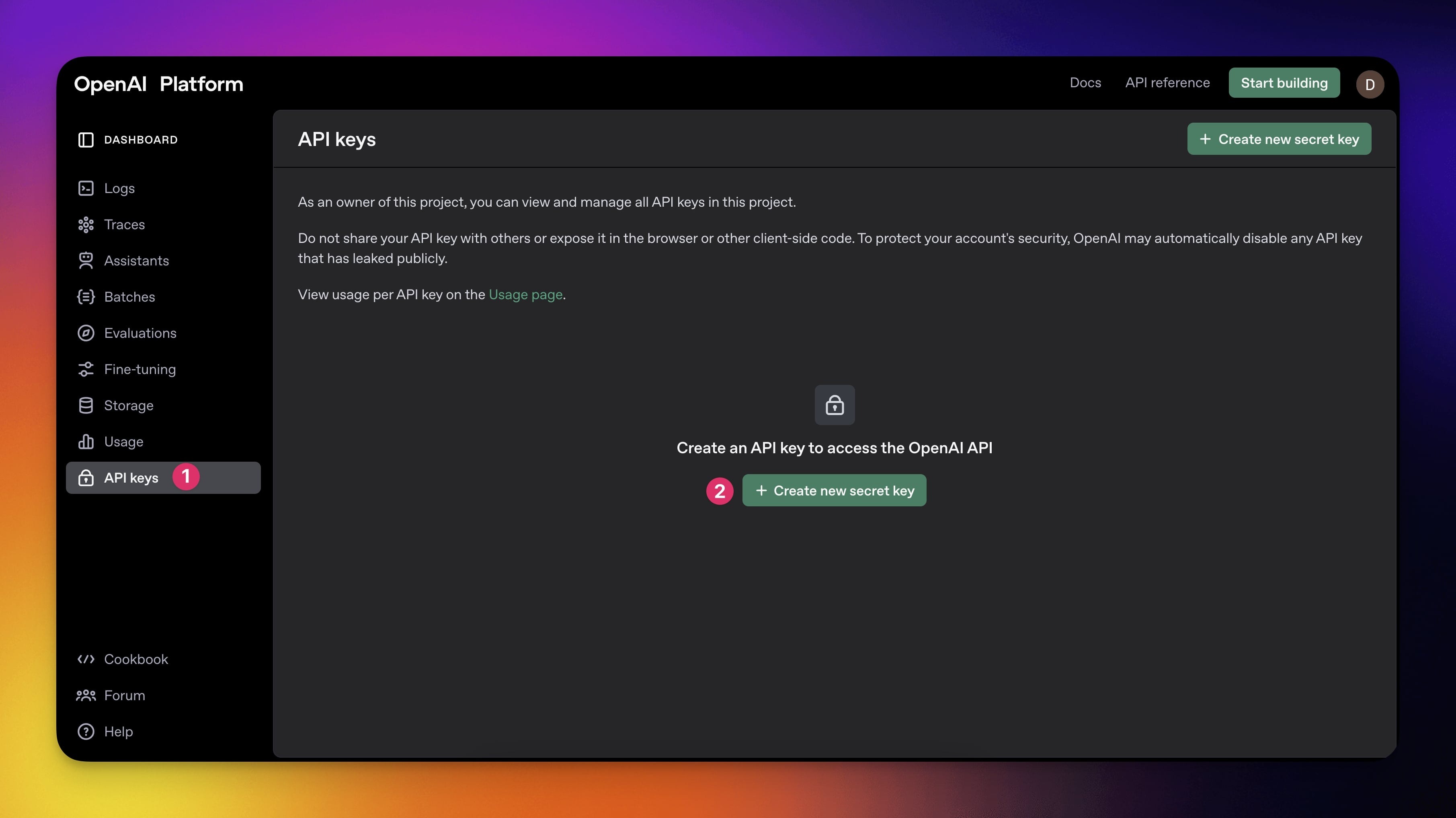
Task: Click the header Create new secret key button
Action: pyautogui.click(x=1279, y=139)
